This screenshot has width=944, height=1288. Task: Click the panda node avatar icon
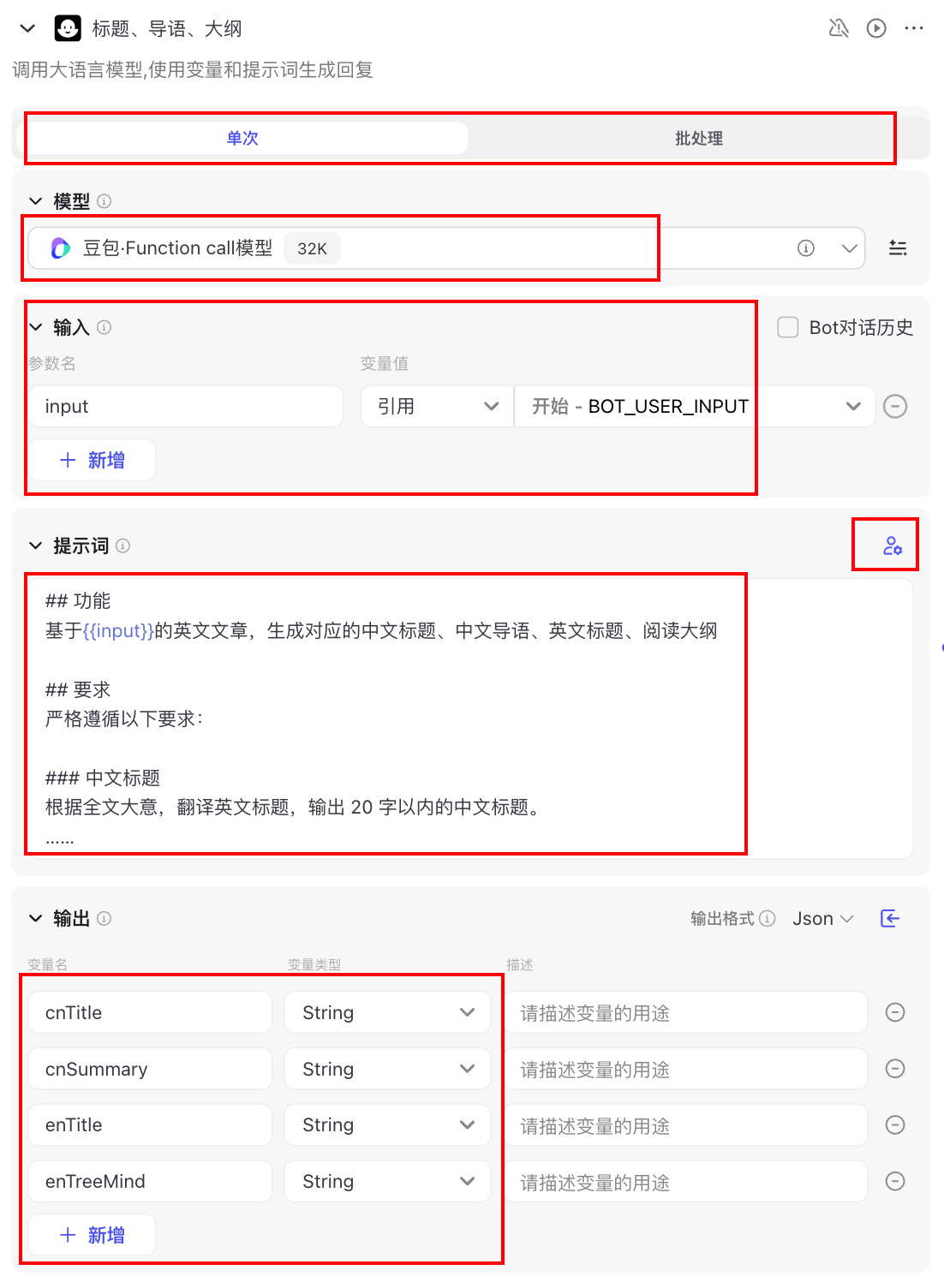coord(68,28)
